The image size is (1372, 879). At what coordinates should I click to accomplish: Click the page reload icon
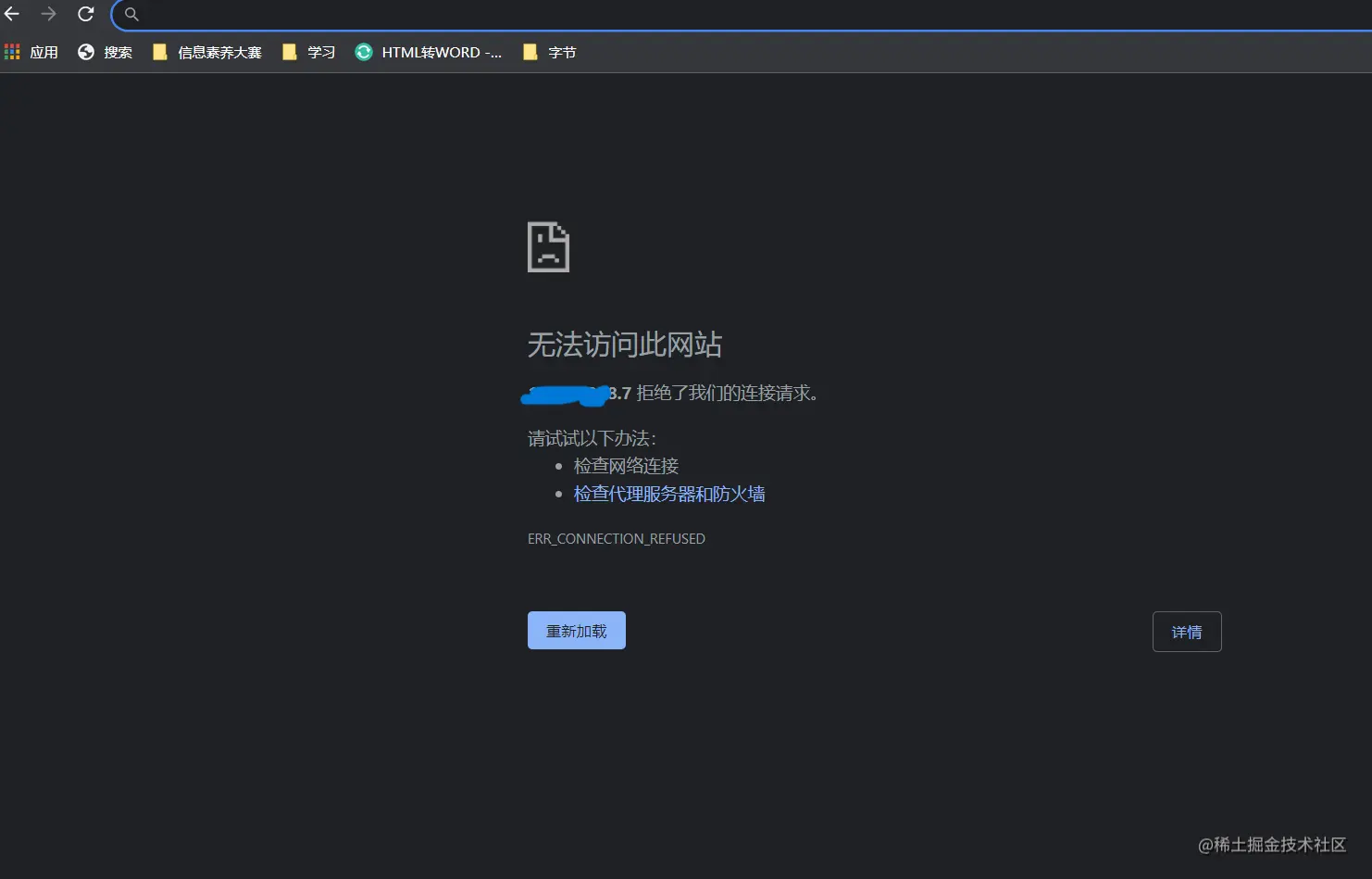tap(85, 14)
